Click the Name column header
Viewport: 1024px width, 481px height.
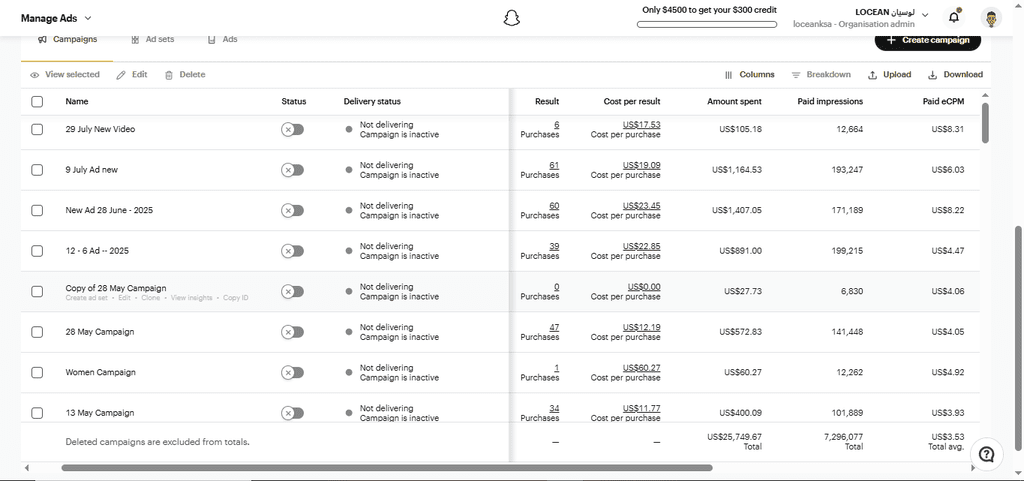tap(77, 102)
